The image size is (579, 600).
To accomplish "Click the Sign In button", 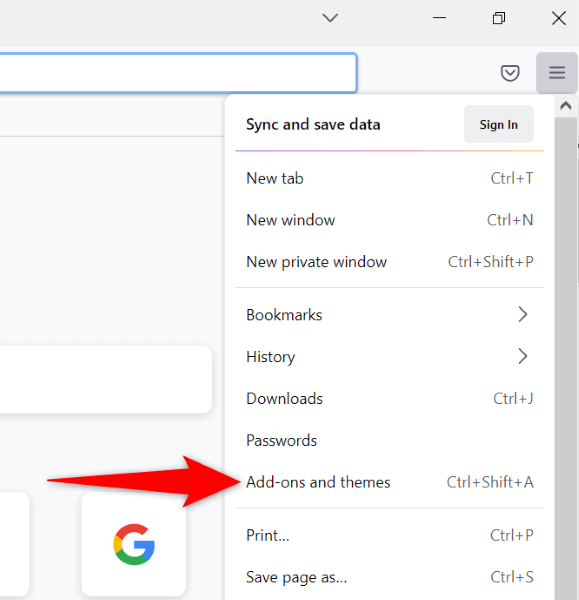I will click(499, 124).
